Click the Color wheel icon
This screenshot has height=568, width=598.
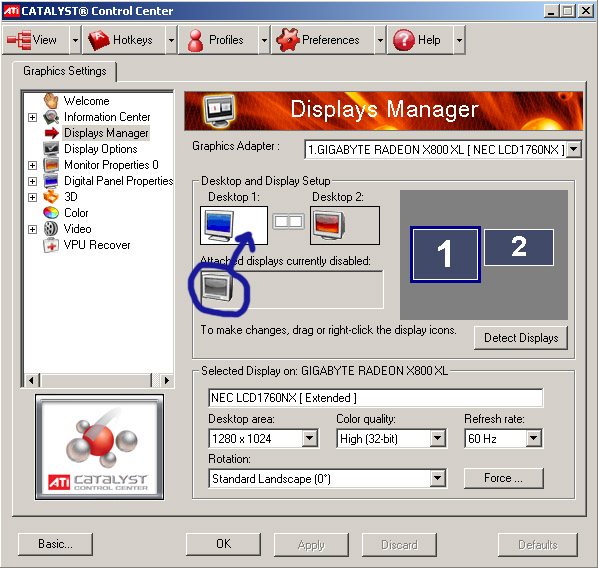(x=51, y=213)
